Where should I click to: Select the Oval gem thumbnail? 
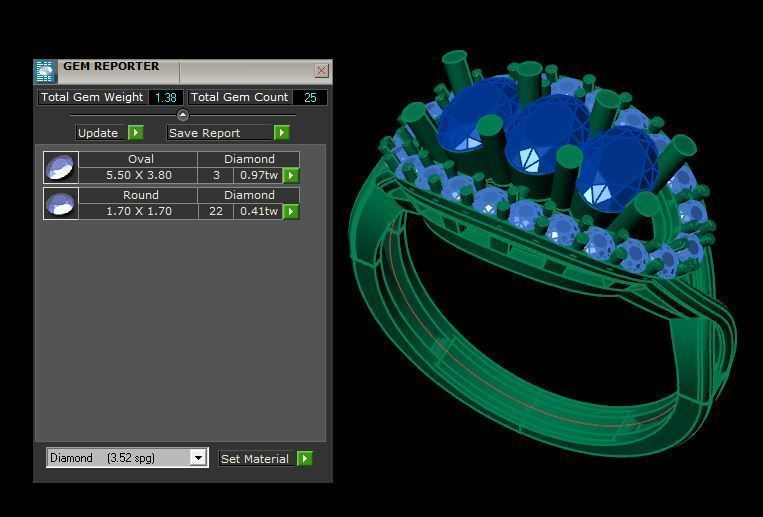pos(61,167)
